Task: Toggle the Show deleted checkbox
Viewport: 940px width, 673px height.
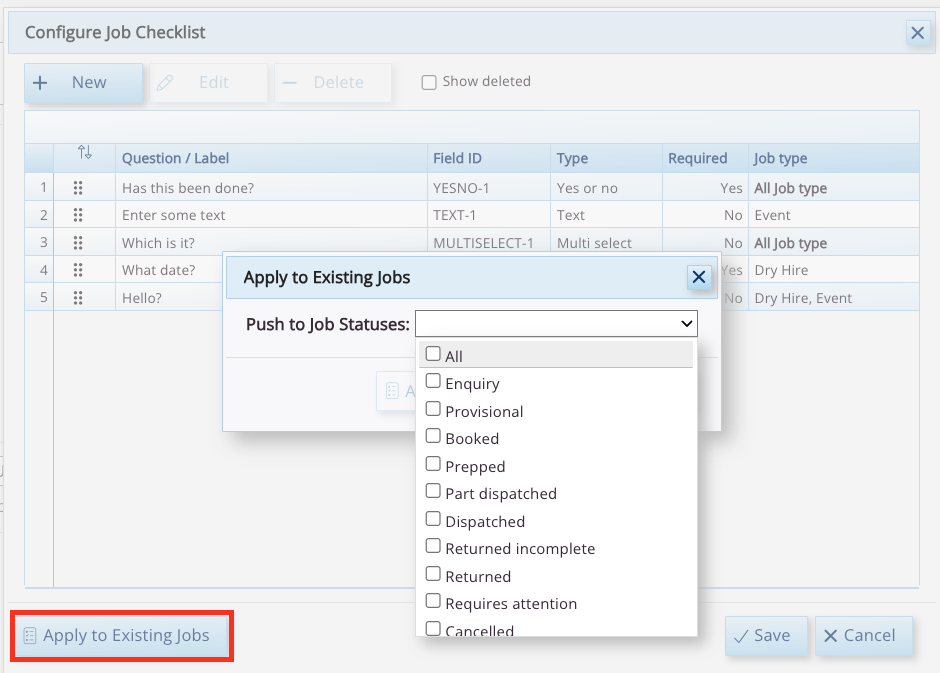Action: (429, 82)
